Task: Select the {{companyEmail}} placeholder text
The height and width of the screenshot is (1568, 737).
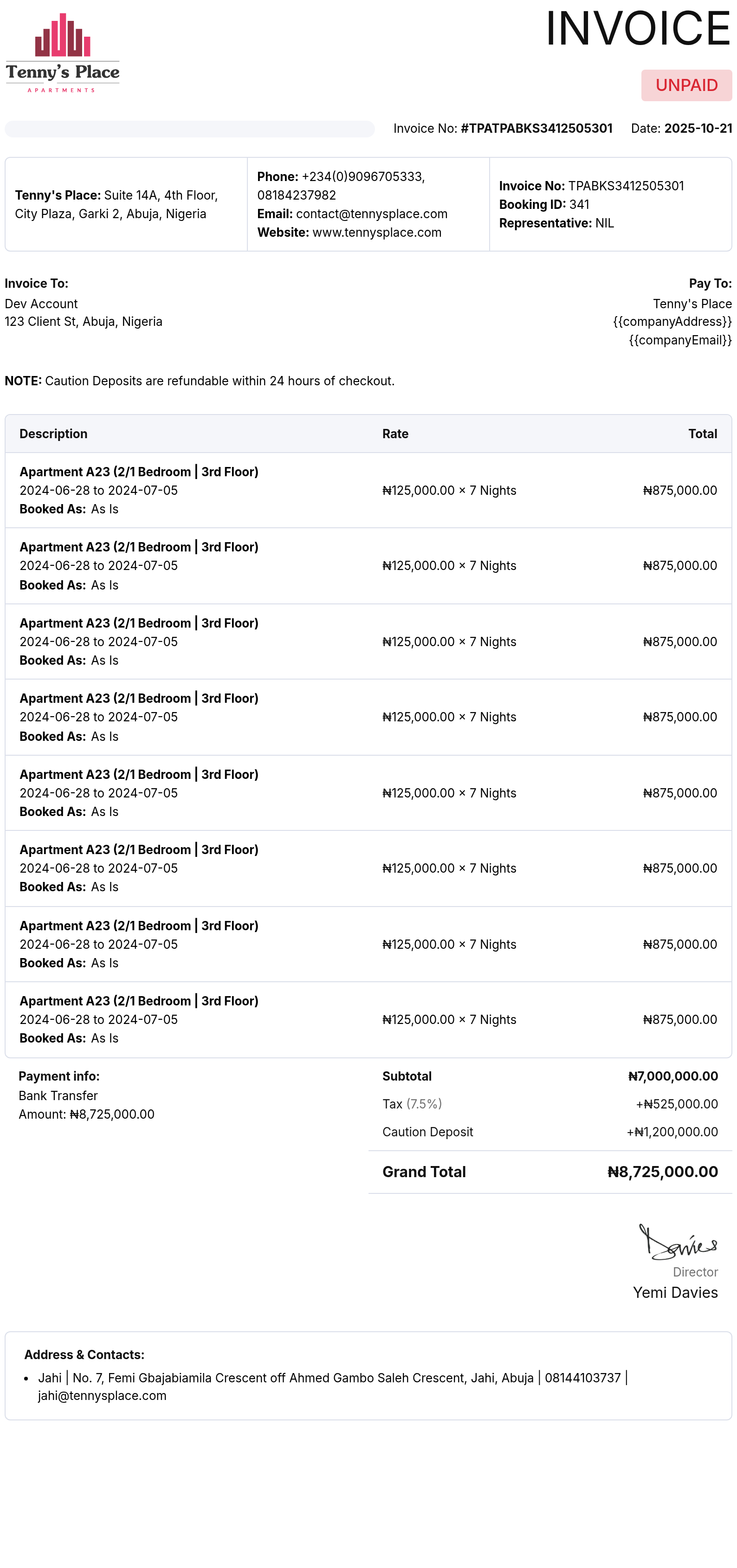Action: coord(680,340)
